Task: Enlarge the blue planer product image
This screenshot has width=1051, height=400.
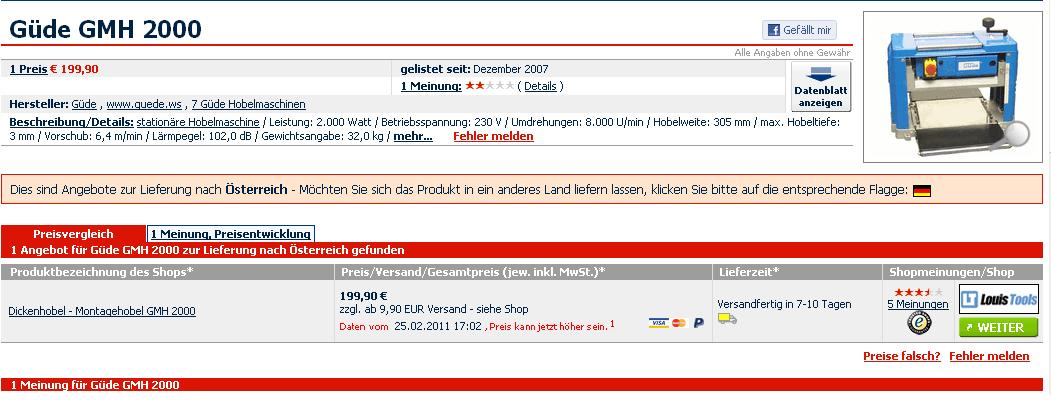Action: tap(954, 86)
